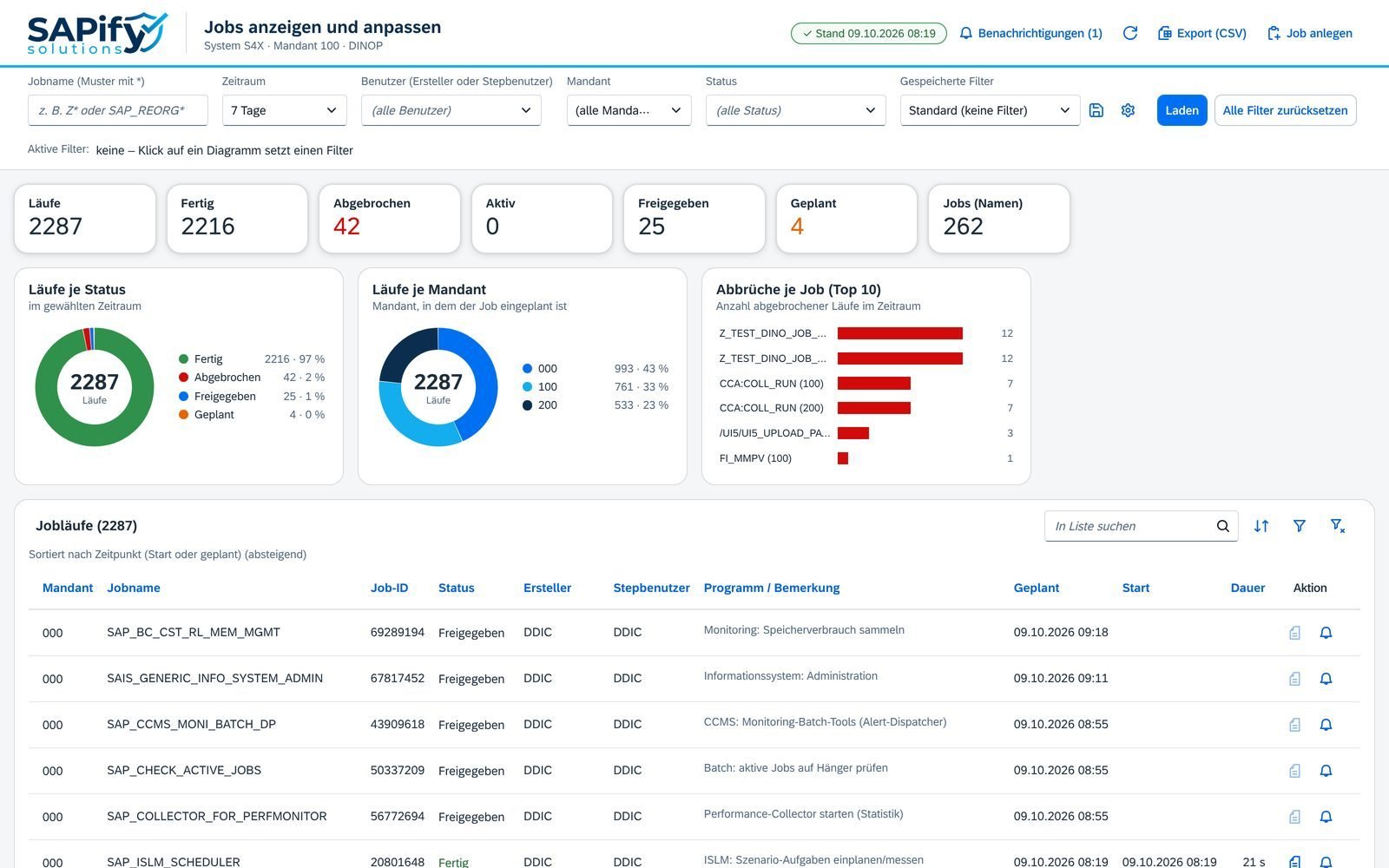This screenshot has width=1389, height=868.
Task: Click the Abgebrochen 42 KPI card
Action: click(390, 219)
